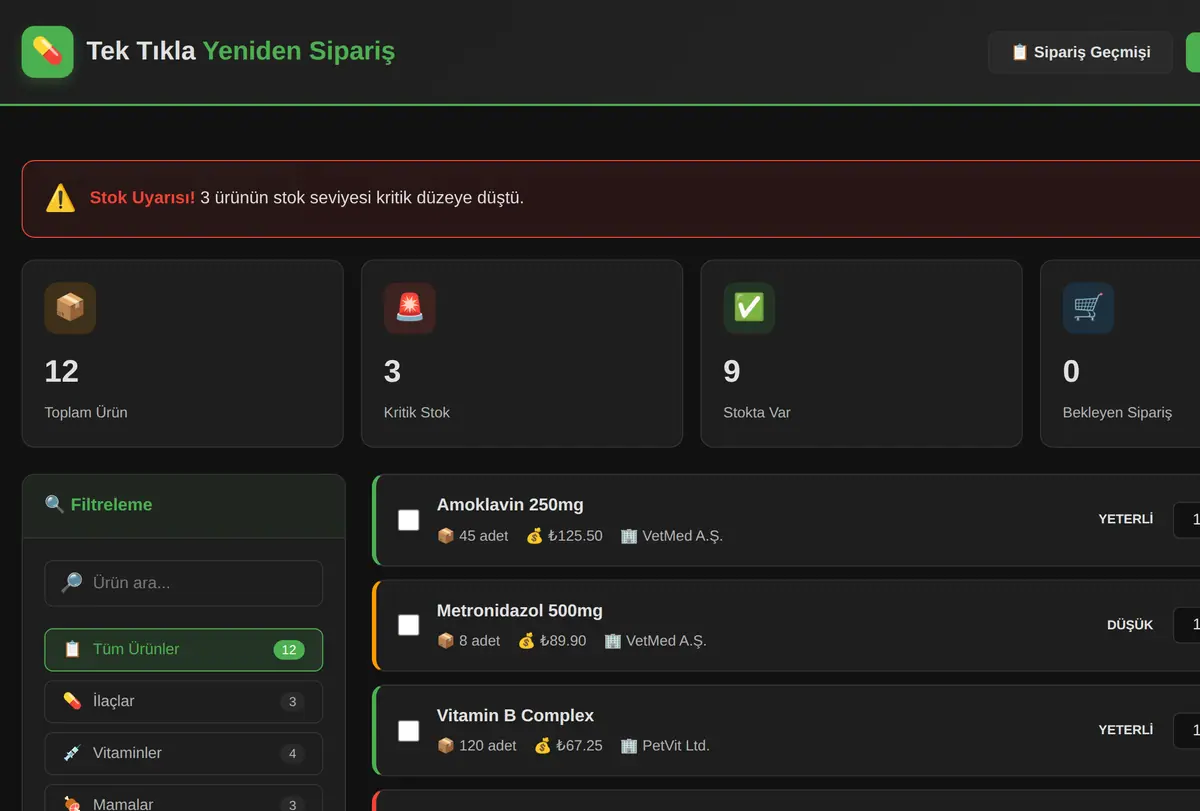Click the pill icon in İlaçlar filter
This screenshot has width=1200, height=811.
pos(72,701)
